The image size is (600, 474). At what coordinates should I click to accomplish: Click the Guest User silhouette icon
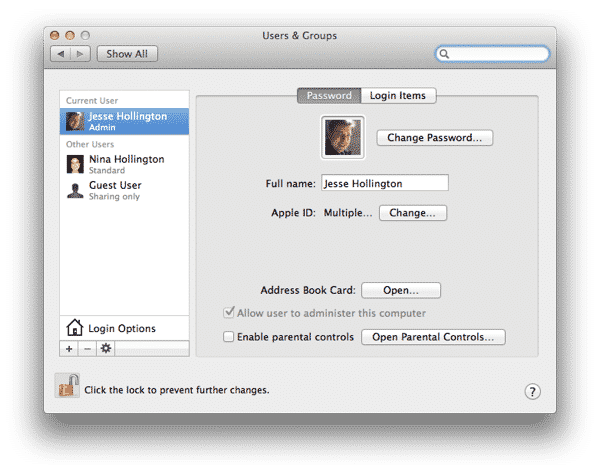[75, 191]
